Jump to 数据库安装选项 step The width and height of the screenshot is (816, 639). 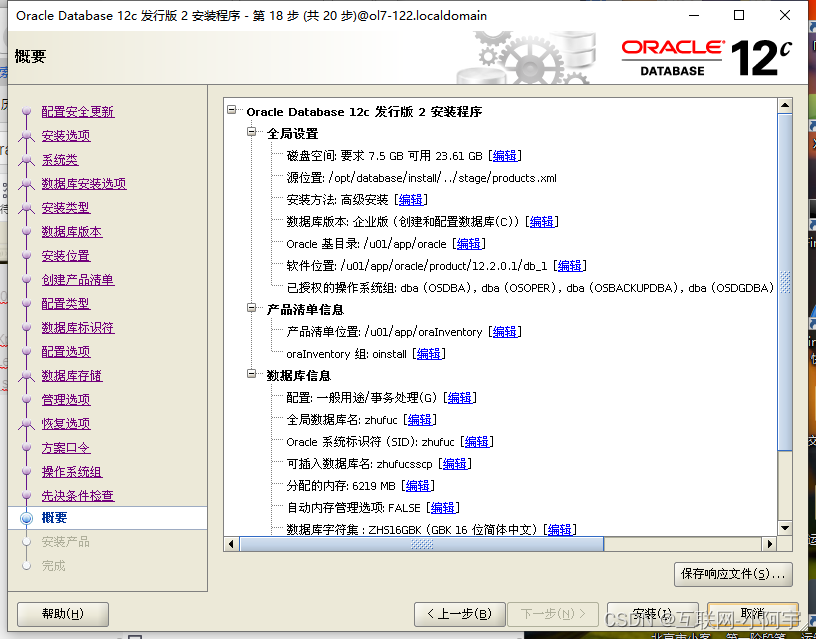(84, 183)
